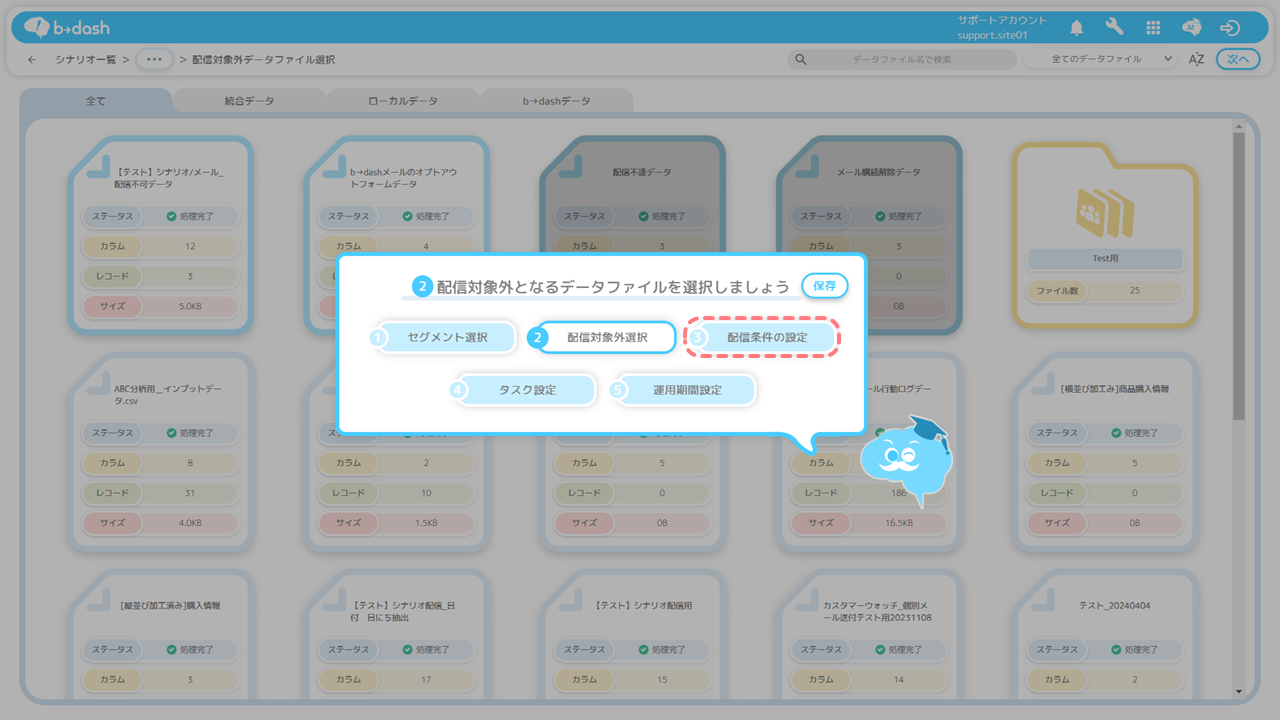The height and width of the screenshot is (720, 1280).
Task: Select step 5 運用期間設定
Action: [x=683, y=390]
